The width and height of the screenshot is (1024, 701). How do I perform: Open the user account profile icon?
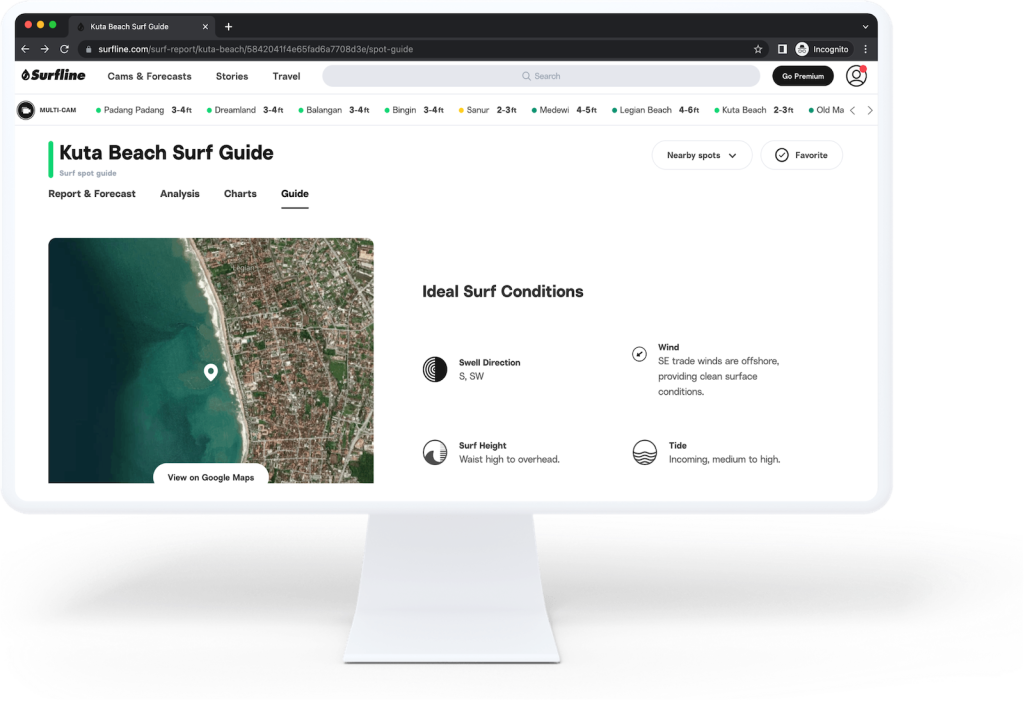point(856,75)
